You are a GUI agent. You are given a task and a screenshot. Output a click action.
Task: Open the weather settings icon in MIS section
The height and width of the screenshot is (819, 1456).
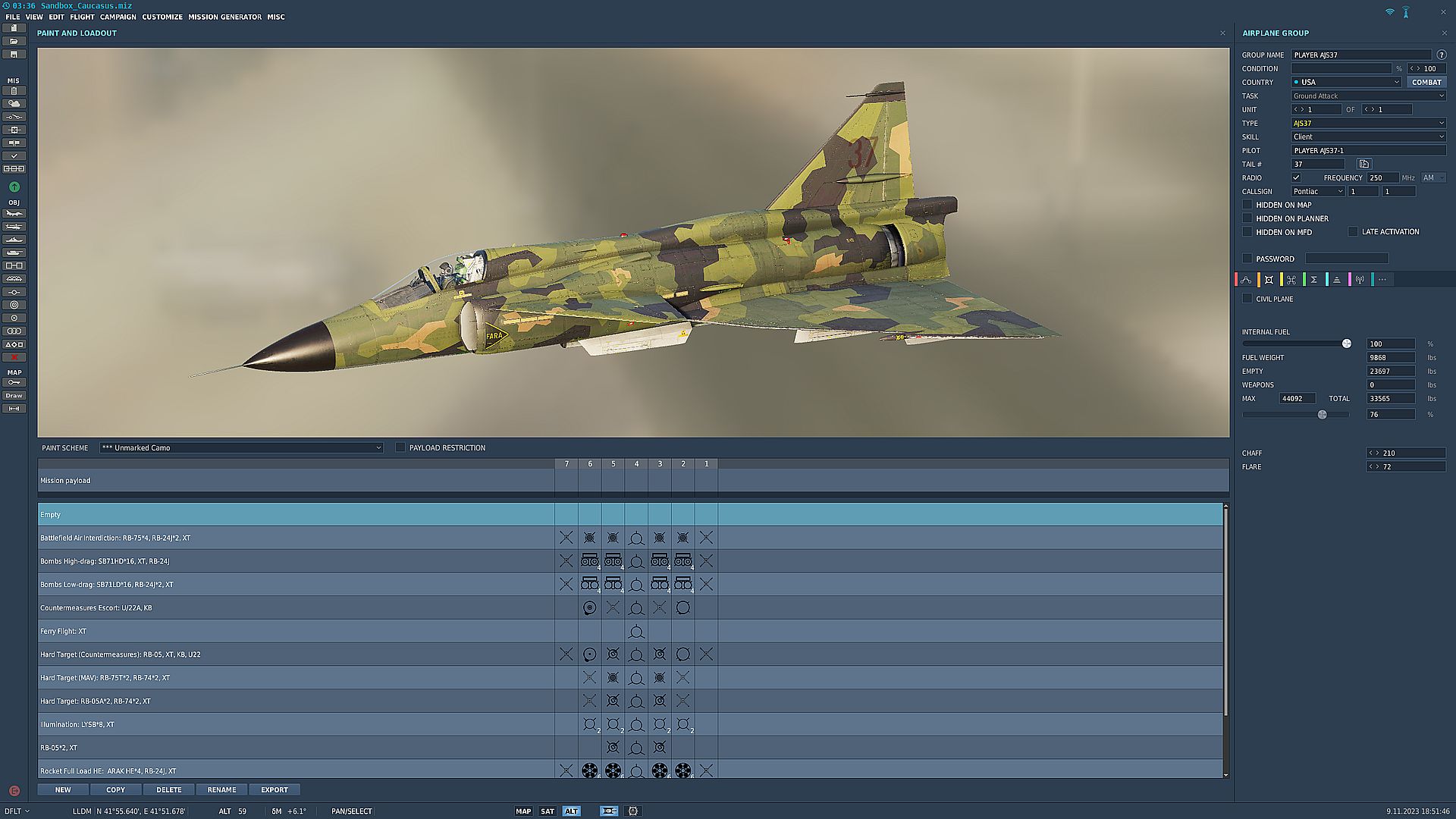point(14,102)
